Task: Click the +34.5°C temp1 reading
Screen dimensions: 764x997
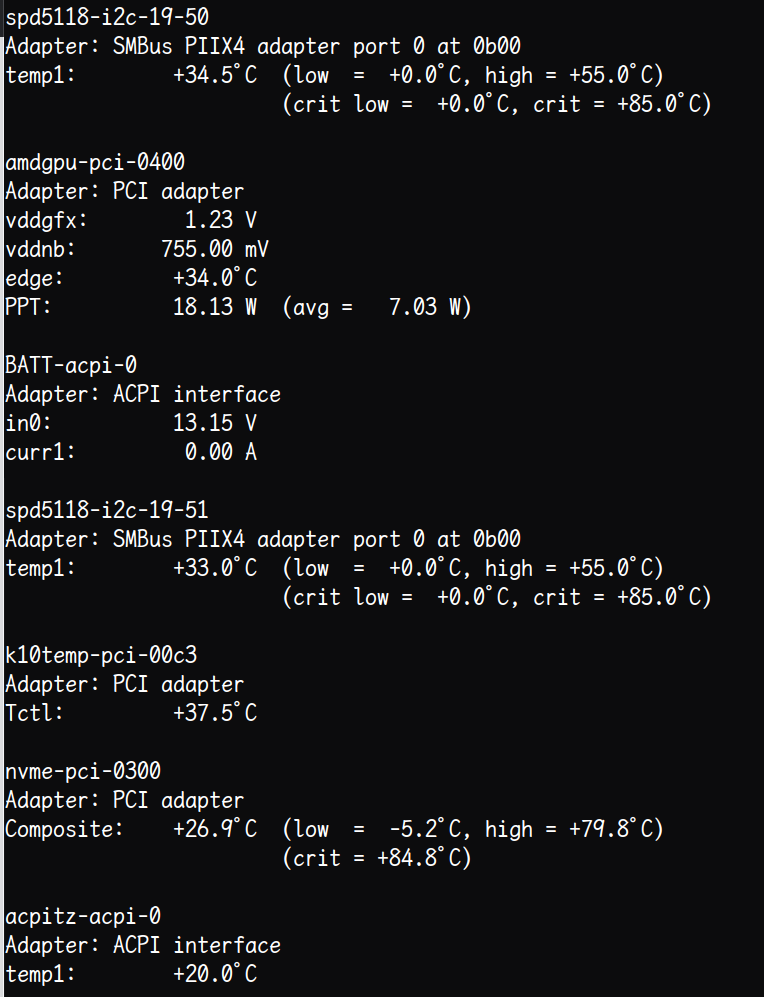Action: [x=215, y=75]
